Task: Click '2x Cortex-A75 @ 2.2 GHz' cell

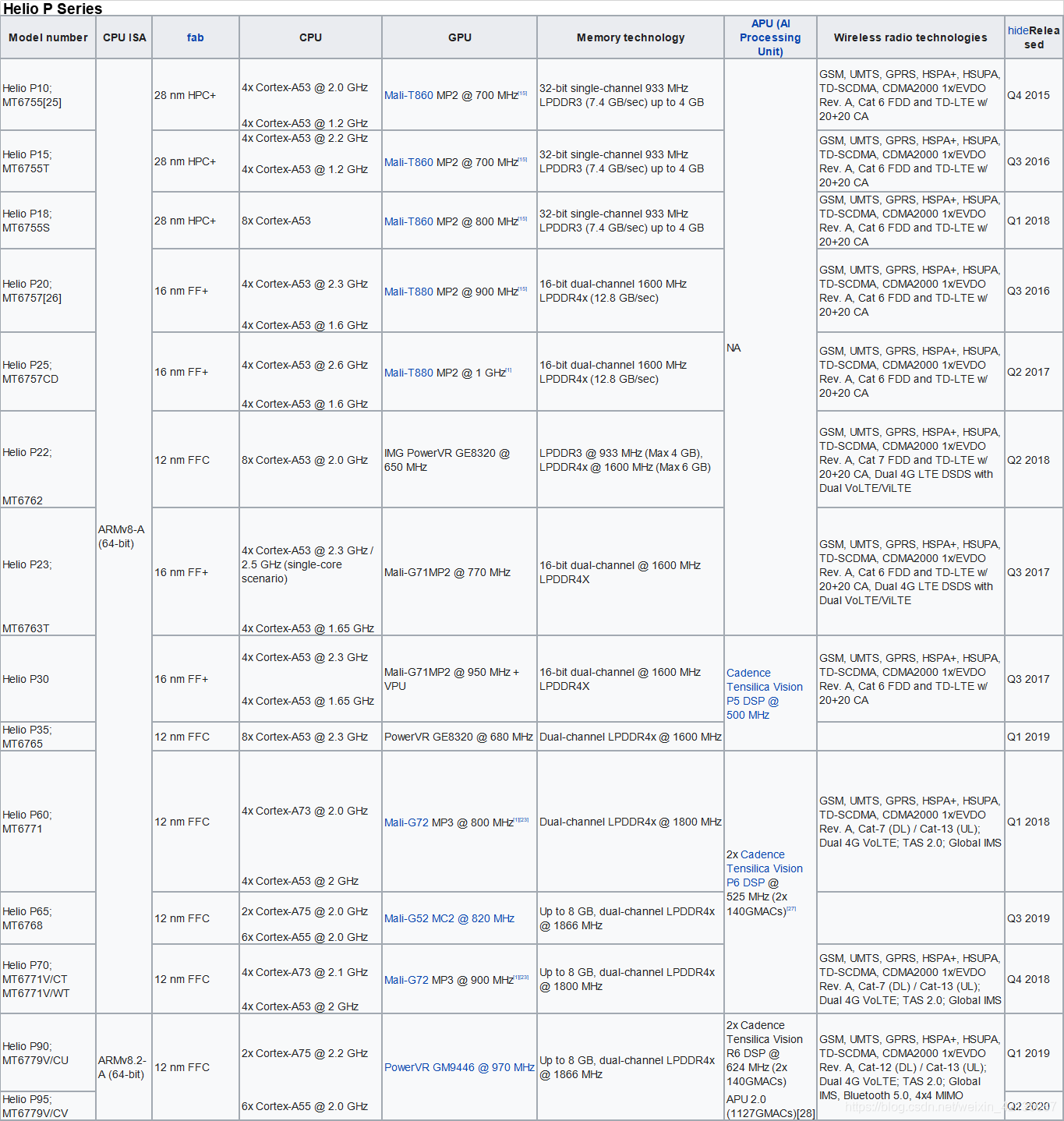Action: pos(305,1053)
